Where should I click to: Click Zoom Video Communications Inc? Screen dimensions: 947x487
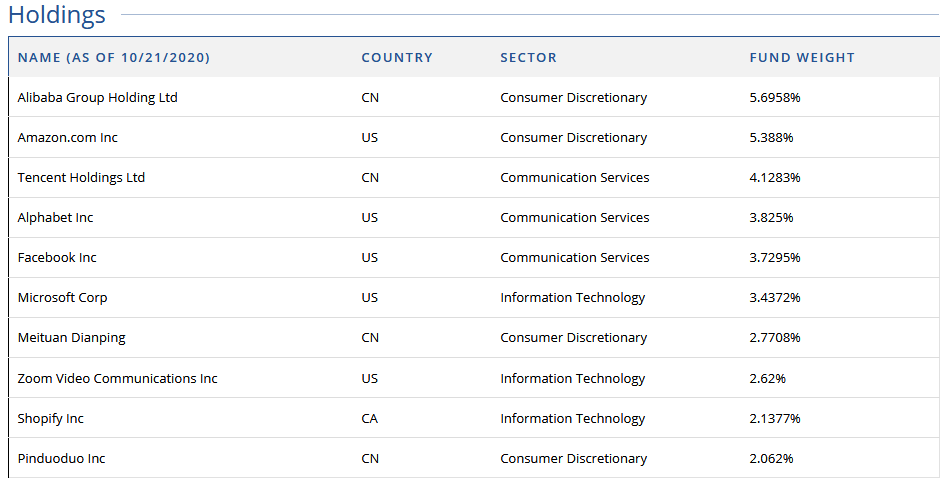click(x=117, y=378)
